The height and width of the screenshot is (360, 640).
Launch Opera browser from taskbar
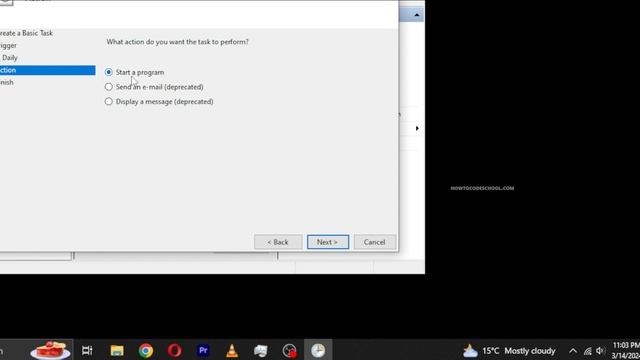click(x=175, y=351)
